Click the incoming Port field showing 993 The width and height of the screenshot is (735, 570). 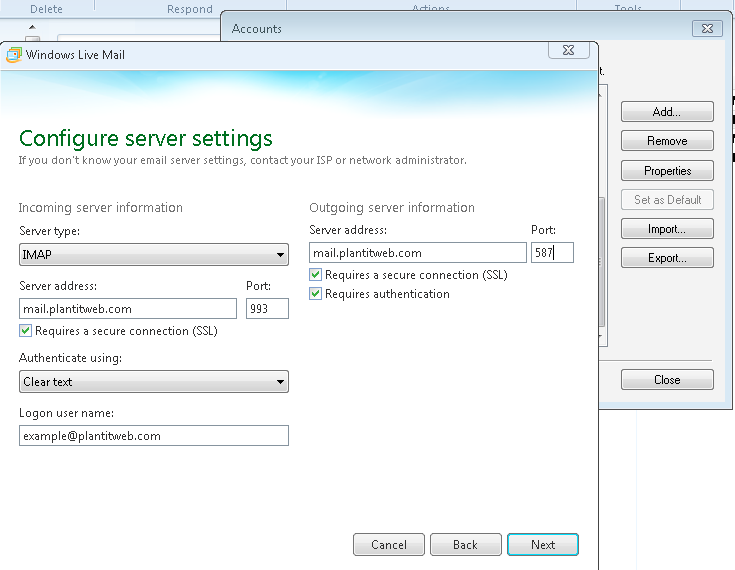(267, 309)
